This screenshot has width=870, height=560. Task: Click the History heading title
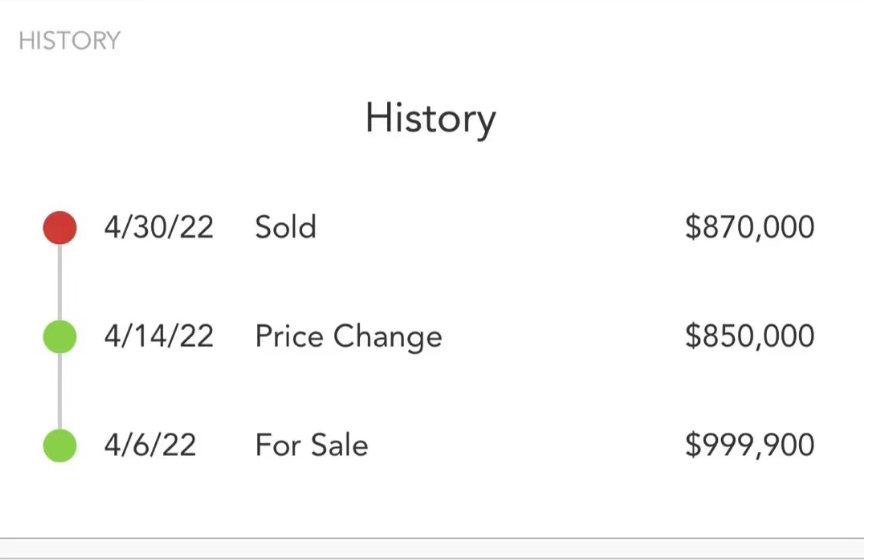coord(431,119)
